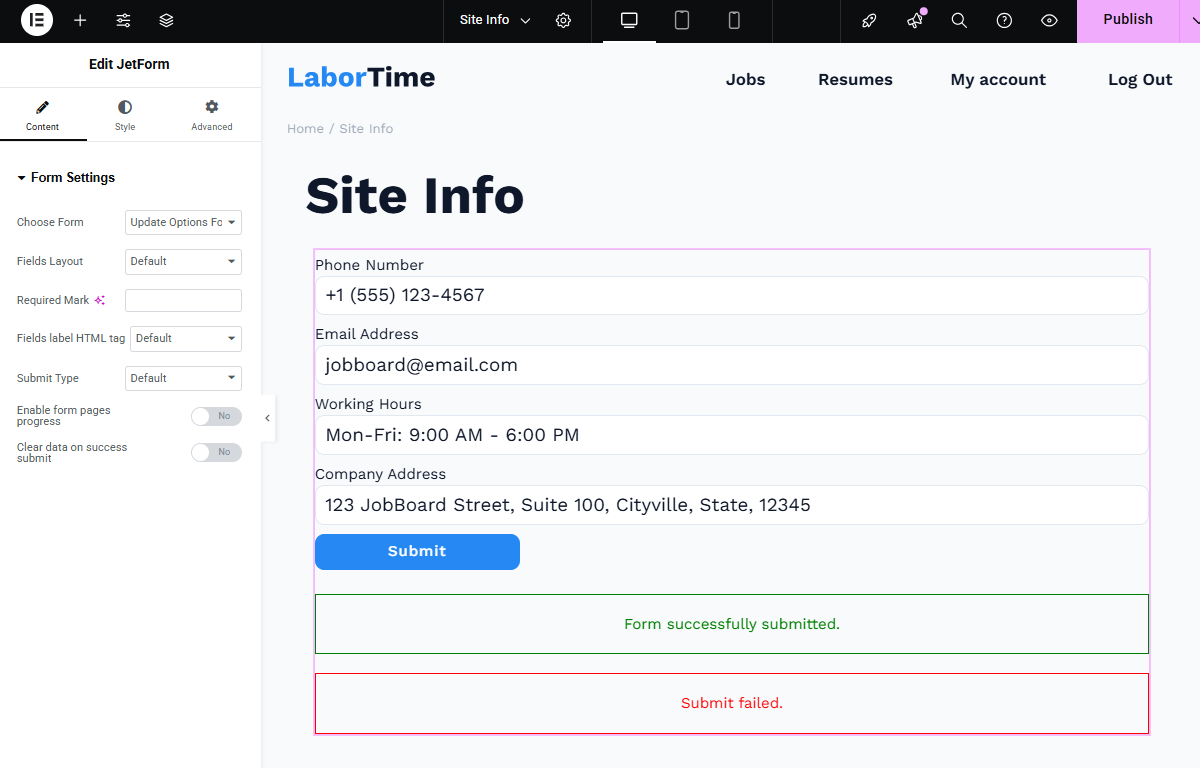Viewport: 1200px width, 768px height.
Task: Open the Advanced tab
Action: pos(211,115)
